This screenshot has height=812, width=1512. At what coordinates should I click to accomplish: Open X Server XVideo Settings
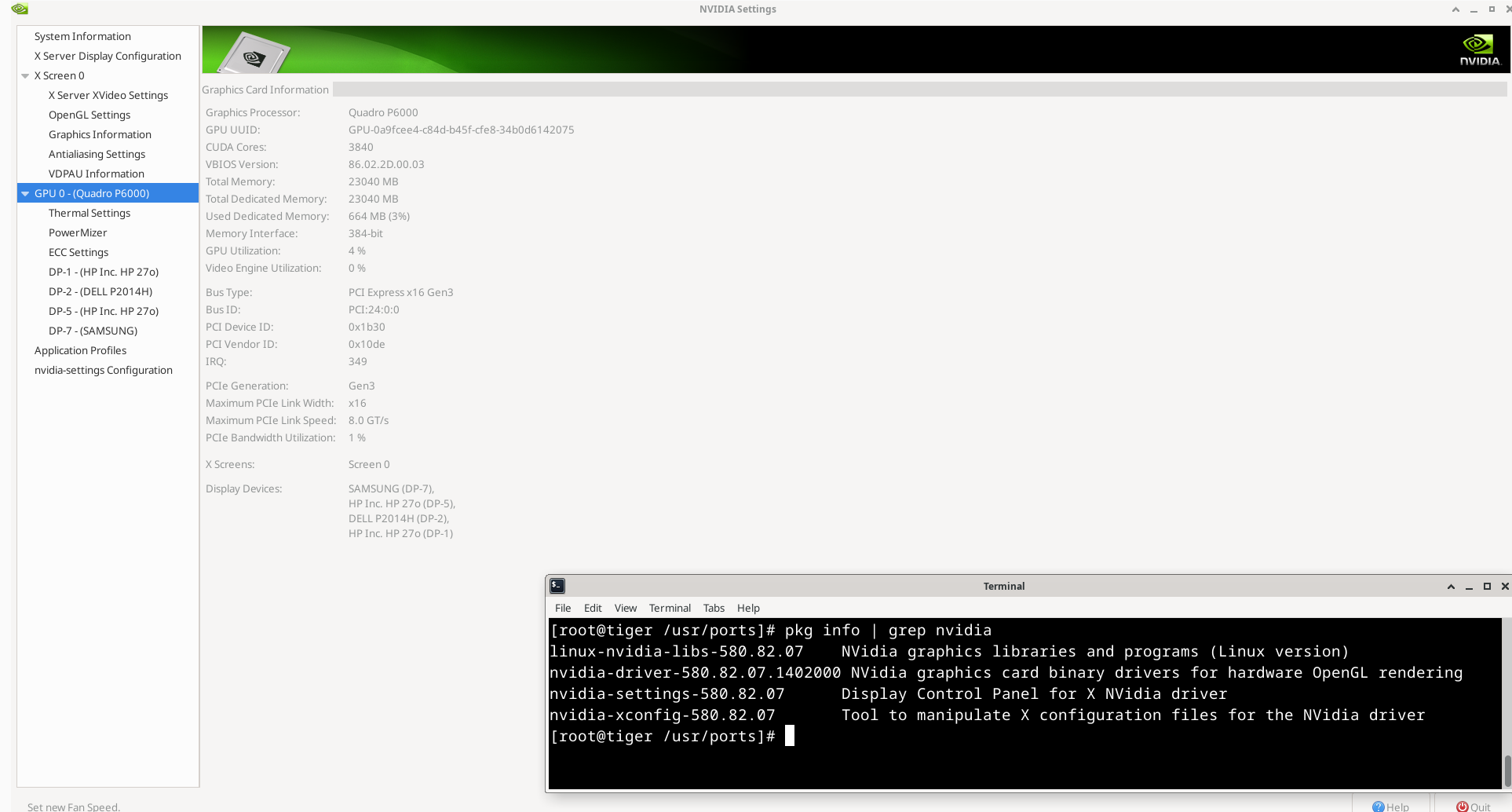click(x=108, y=95)
